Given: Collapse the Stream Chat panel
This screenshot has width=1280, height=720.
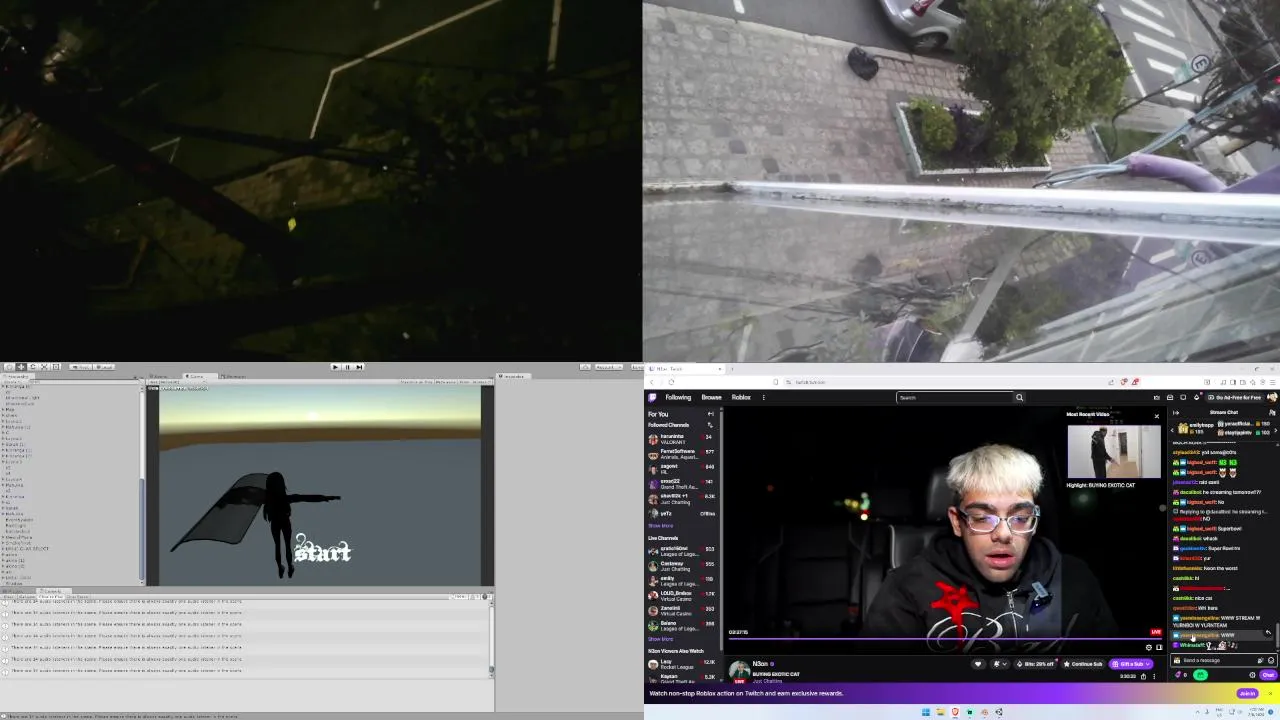Looking at the screenshot, I should 1176,412.
